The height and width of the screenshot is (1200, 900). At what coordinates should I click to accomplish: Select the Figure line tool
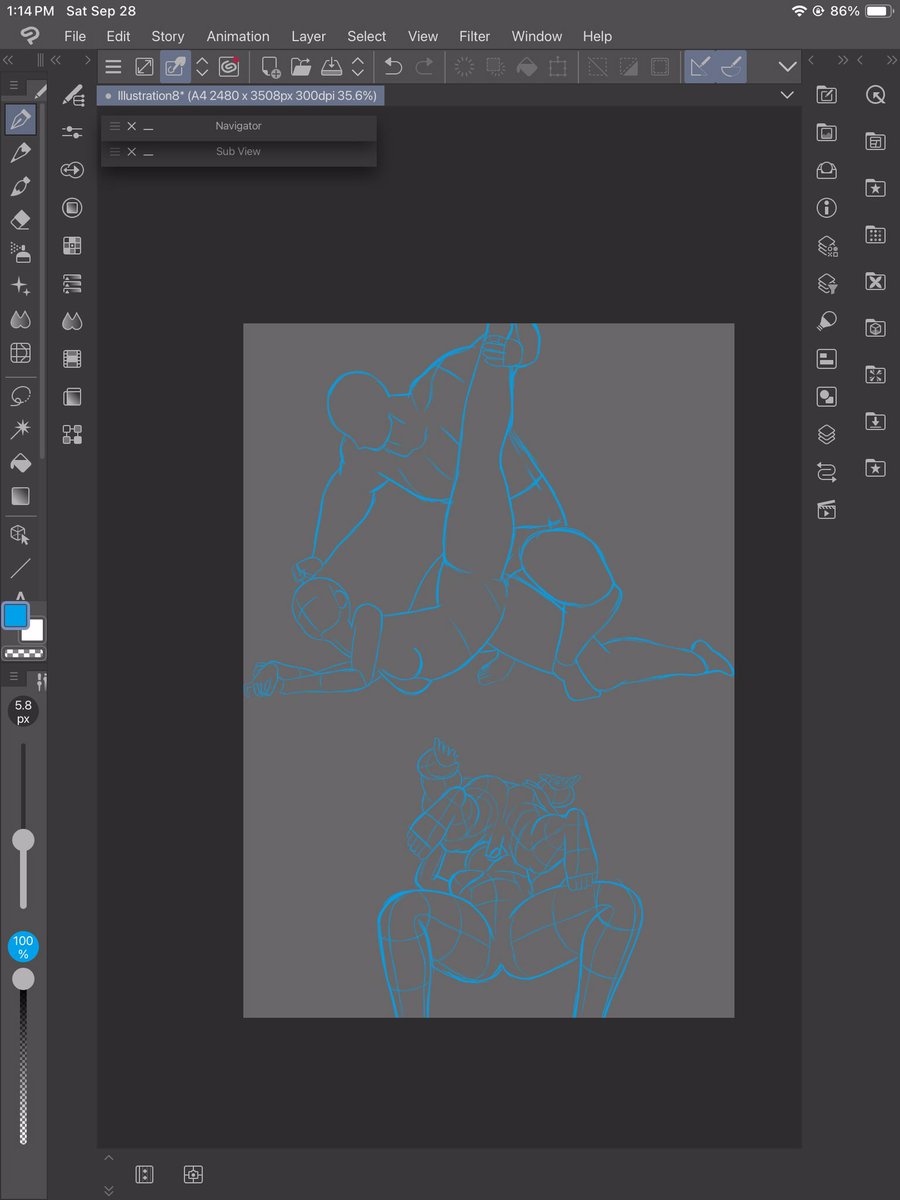click(20, 569)
